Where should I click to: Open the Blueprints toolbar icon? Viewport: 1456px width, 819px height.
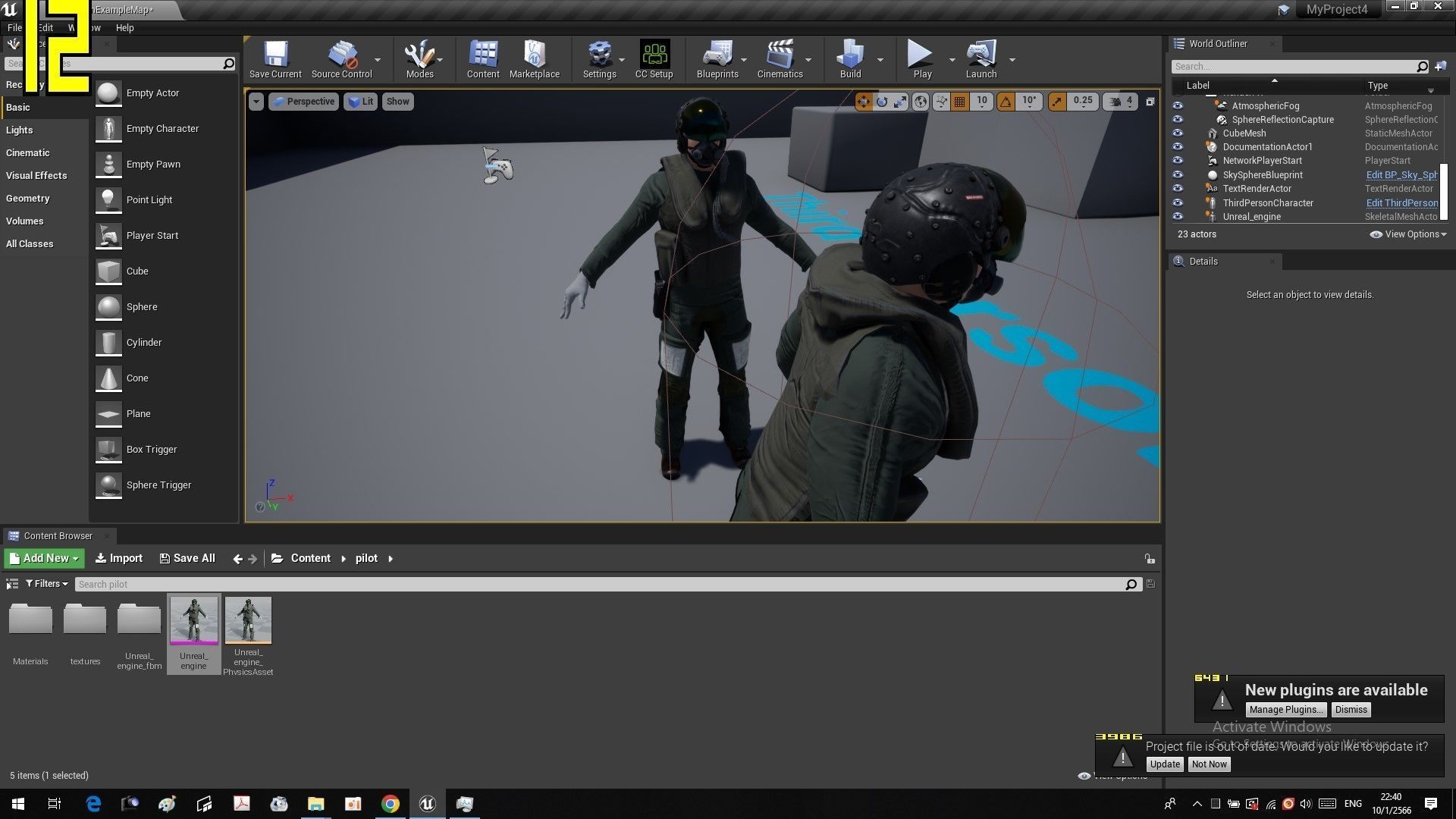pyautogui.click(x=717, y=59)
